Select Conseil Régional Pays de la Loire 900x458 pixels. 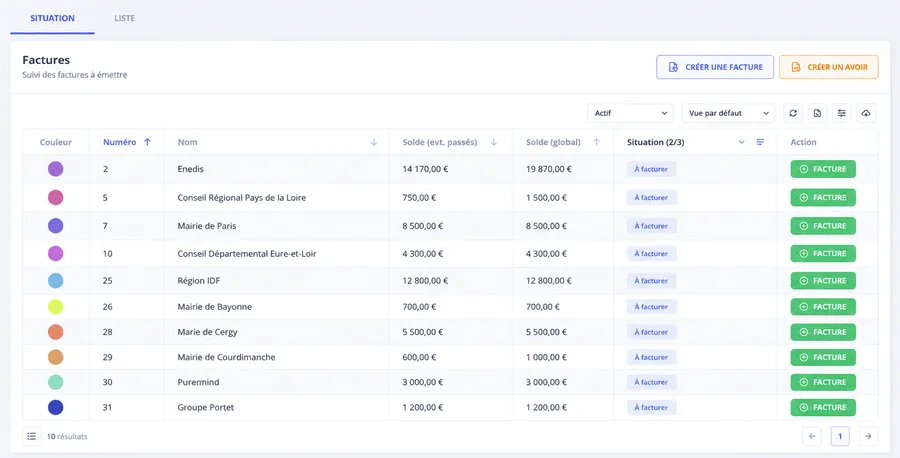(x=242, y=197)
